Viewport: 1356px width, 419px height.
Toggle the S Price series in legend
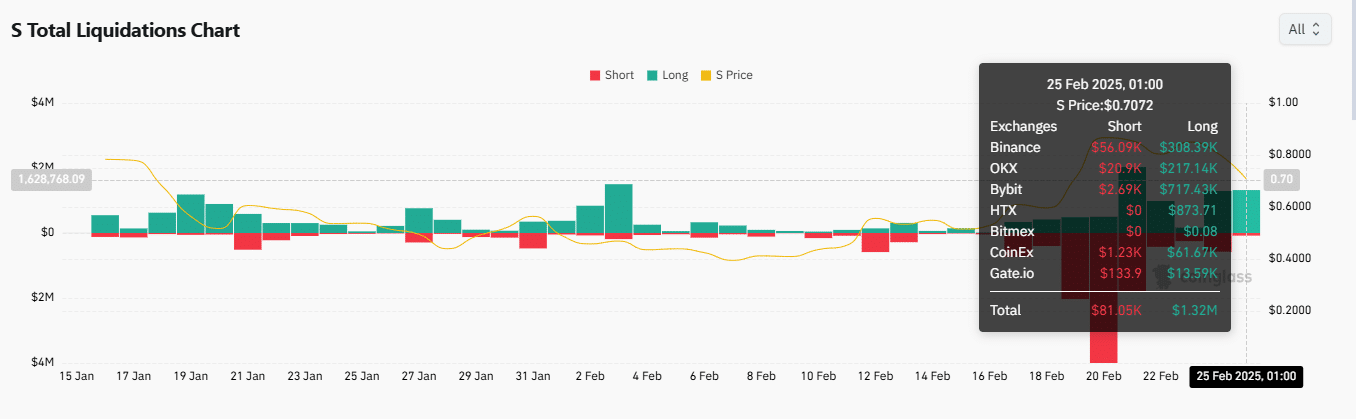(x=732, y=75)
